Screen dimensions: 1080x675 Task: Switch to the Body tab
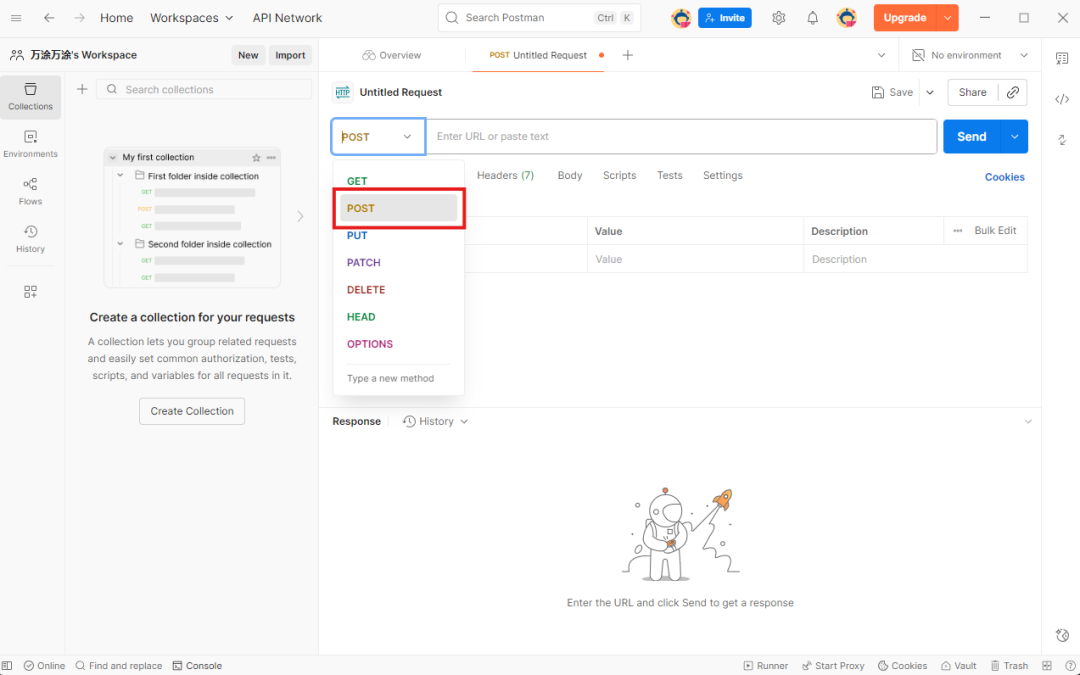[570, 176]
